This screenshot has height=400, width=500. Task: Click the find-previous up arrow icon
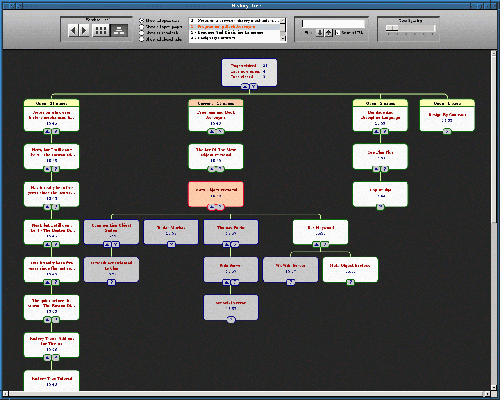329,32
